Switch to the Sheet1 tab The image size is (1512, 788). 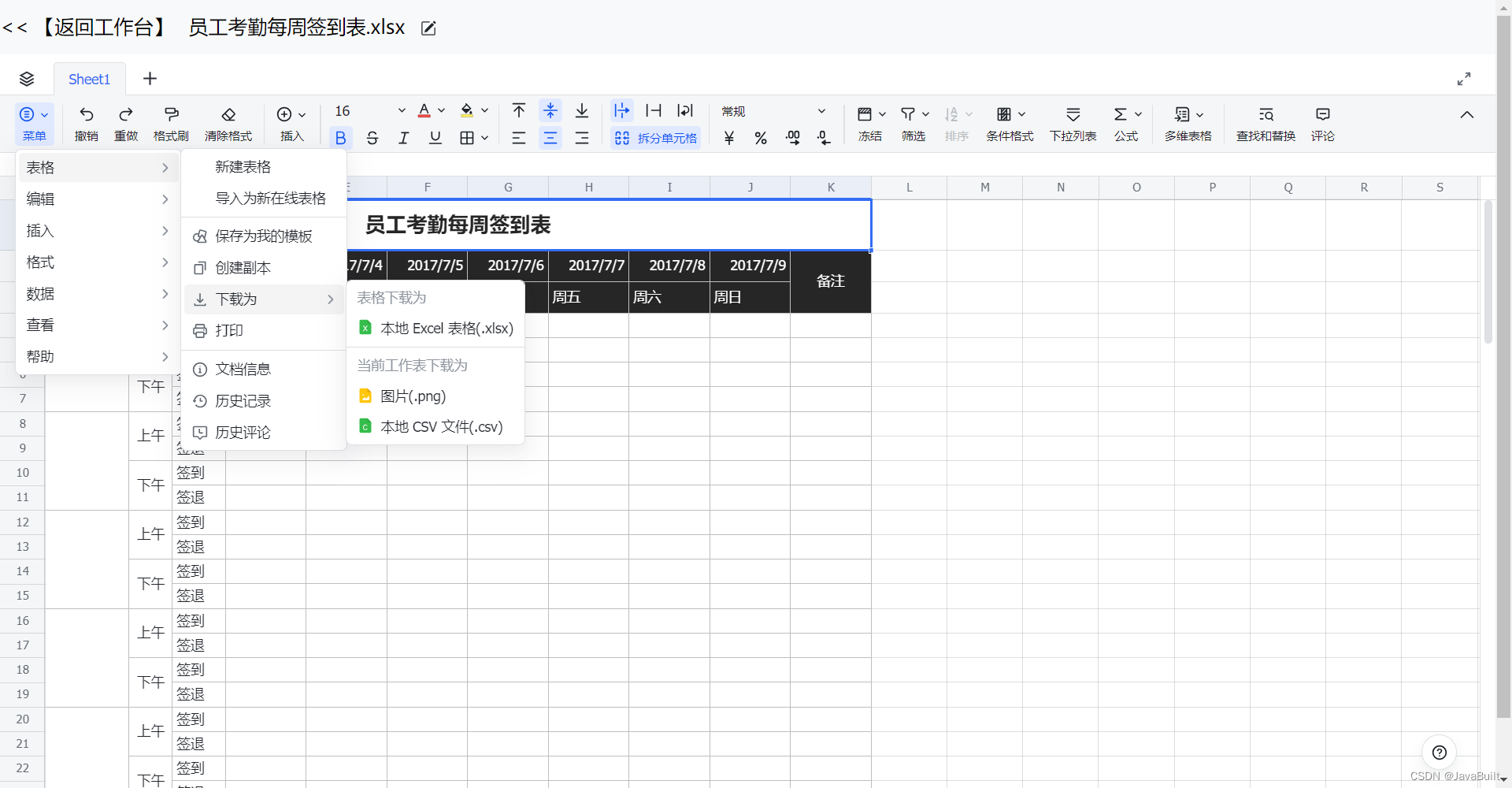point(89,79)
